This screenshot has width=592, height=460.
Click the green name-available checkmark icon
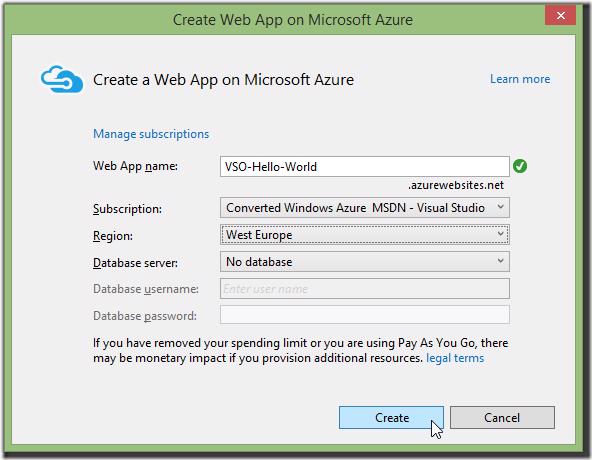520,166
